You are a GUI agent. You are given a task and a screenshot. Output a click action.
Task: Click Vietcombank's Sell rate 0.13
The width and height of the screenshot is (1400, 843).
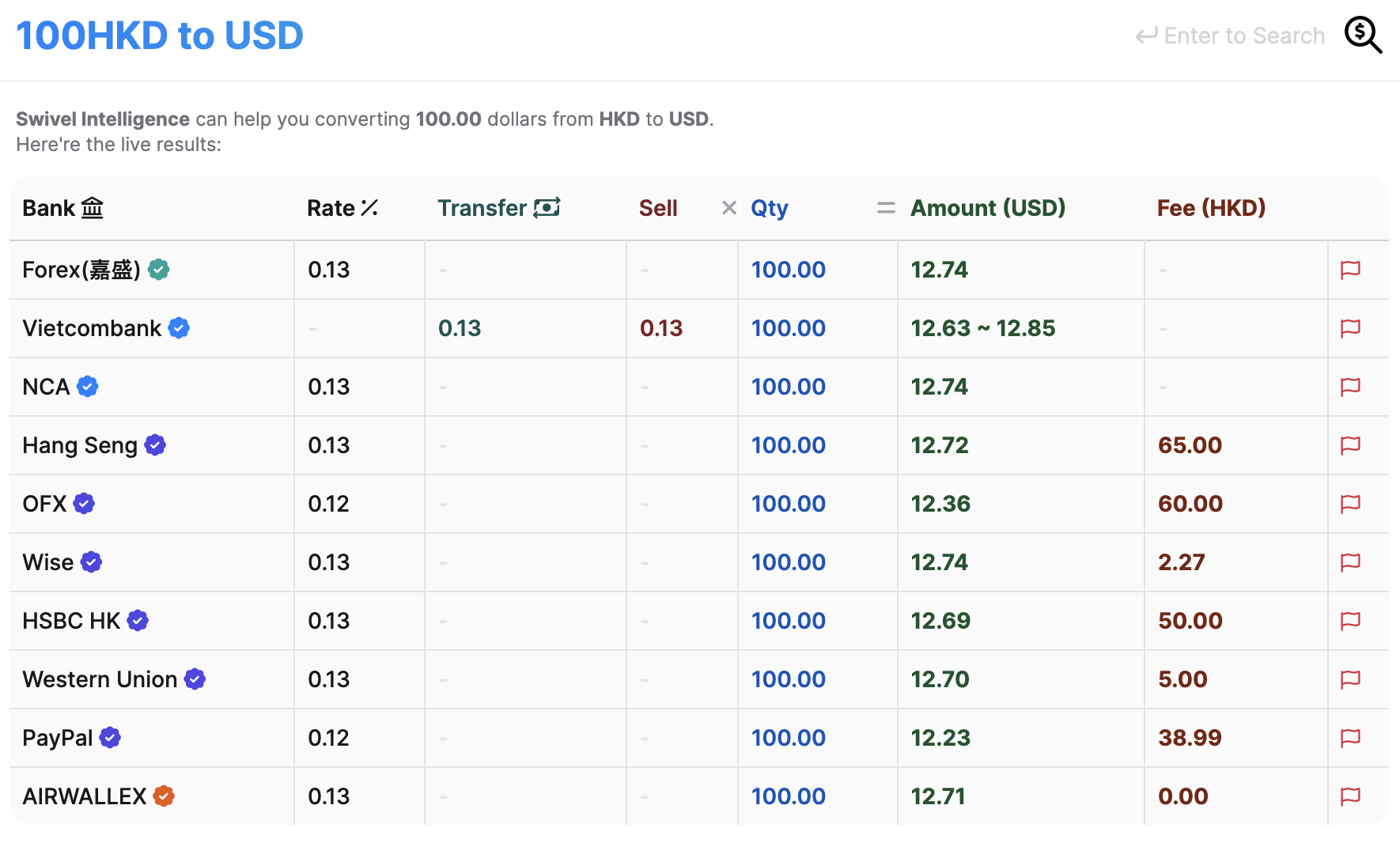coord(661,328)
